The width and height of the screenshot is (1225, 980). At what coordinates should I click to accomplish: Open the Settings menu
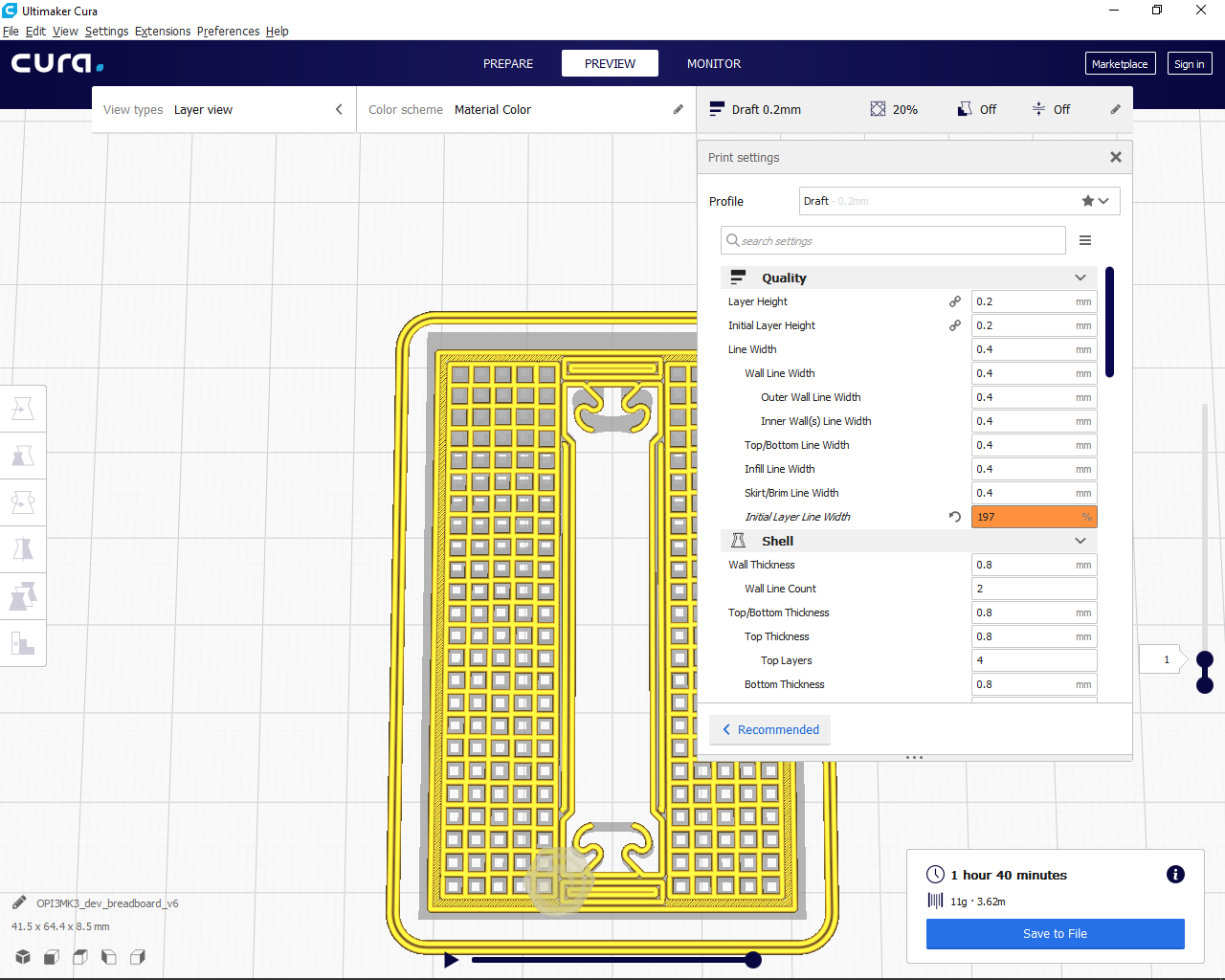pyautogui.click(x=106, y=31)
